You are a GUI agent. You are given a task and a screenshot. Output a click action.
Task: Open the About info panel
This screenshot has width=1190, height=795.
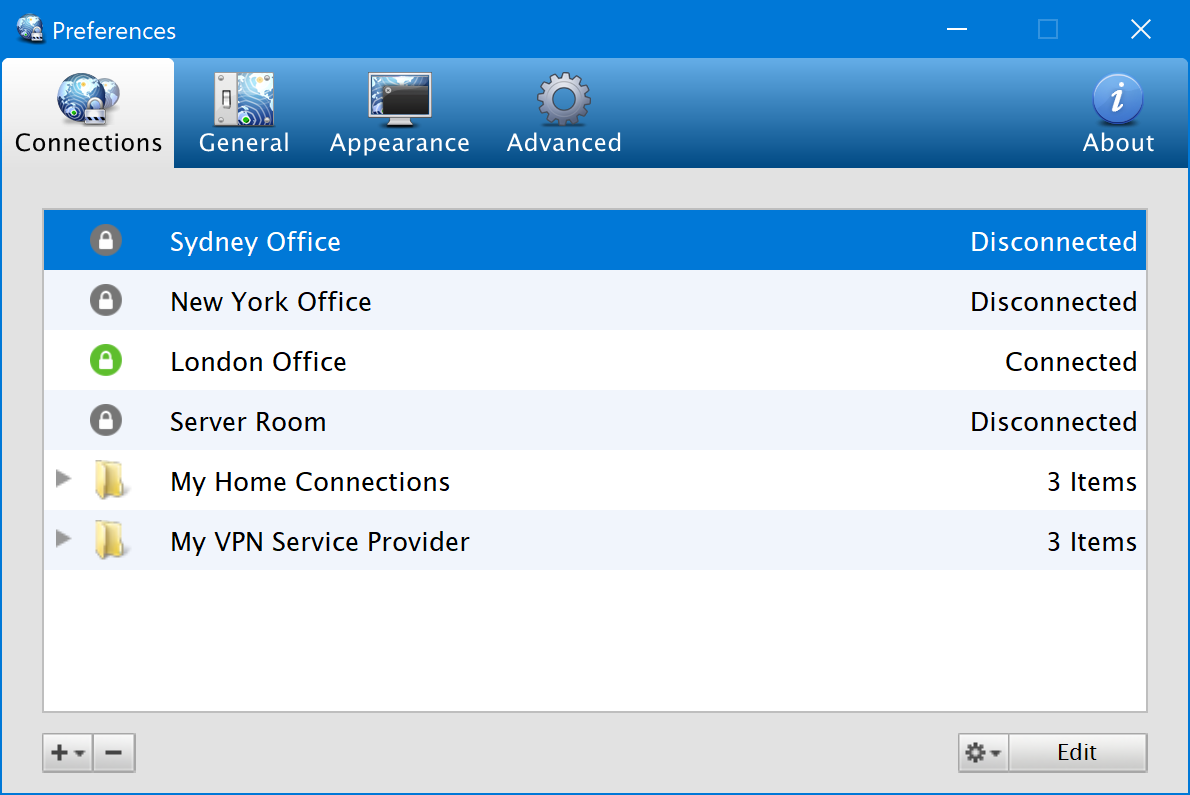(1118, 114)
